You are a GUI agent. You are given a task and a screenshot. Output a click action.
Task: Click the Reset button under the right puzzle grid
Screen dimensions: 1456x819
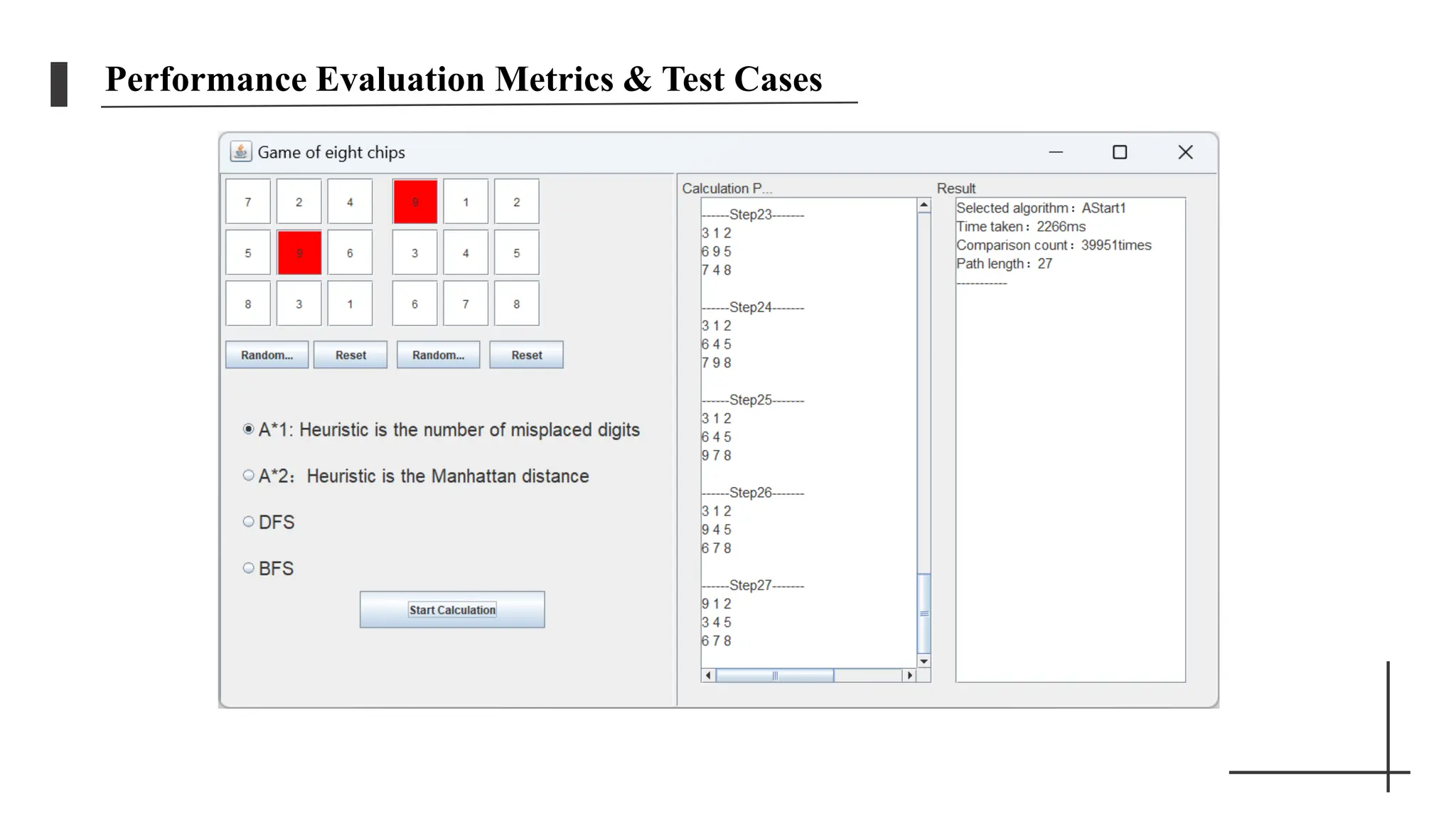(526, 355)
